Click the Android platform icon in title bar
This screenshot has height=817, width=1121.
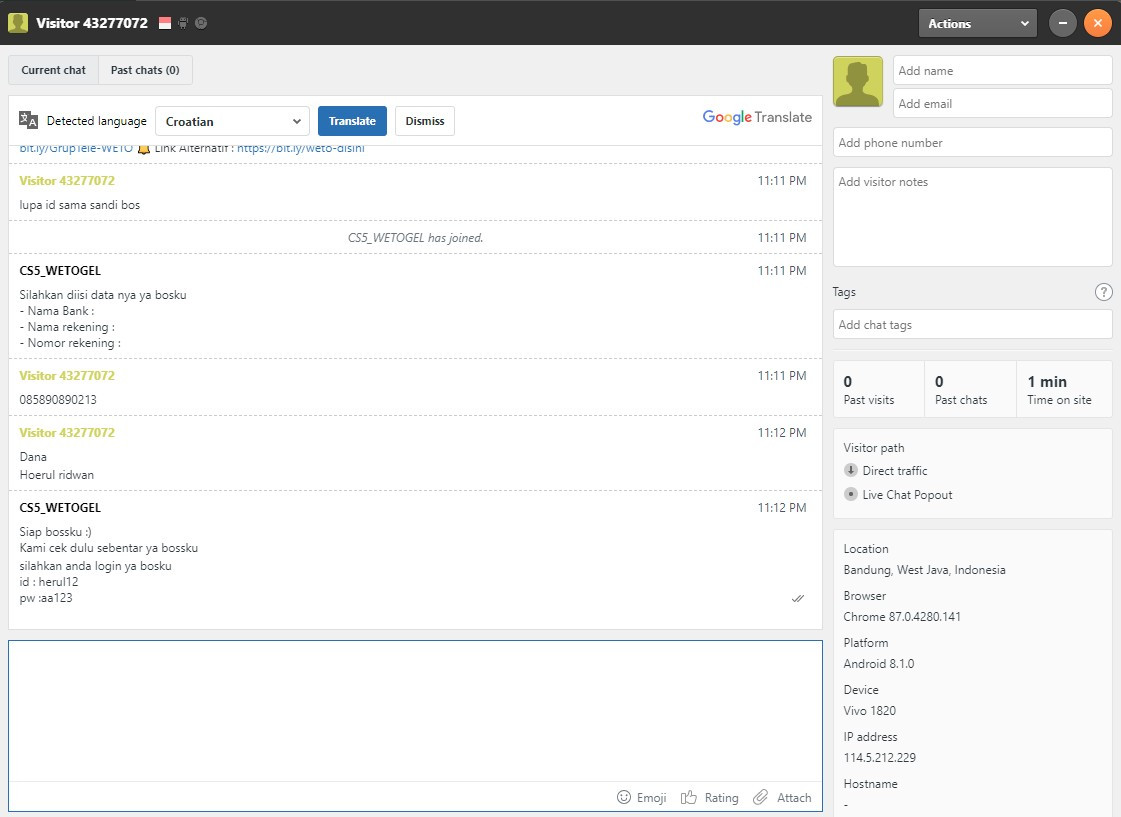[183, 23]
